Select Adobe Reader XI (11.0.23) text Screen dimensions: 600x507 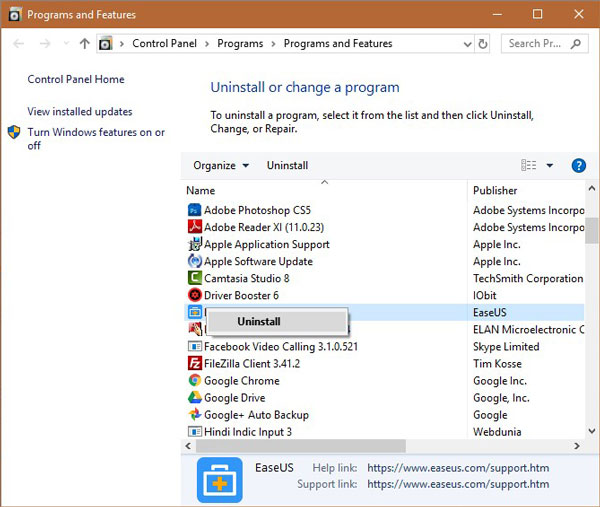pyautogui.click(x=264, y=227)
